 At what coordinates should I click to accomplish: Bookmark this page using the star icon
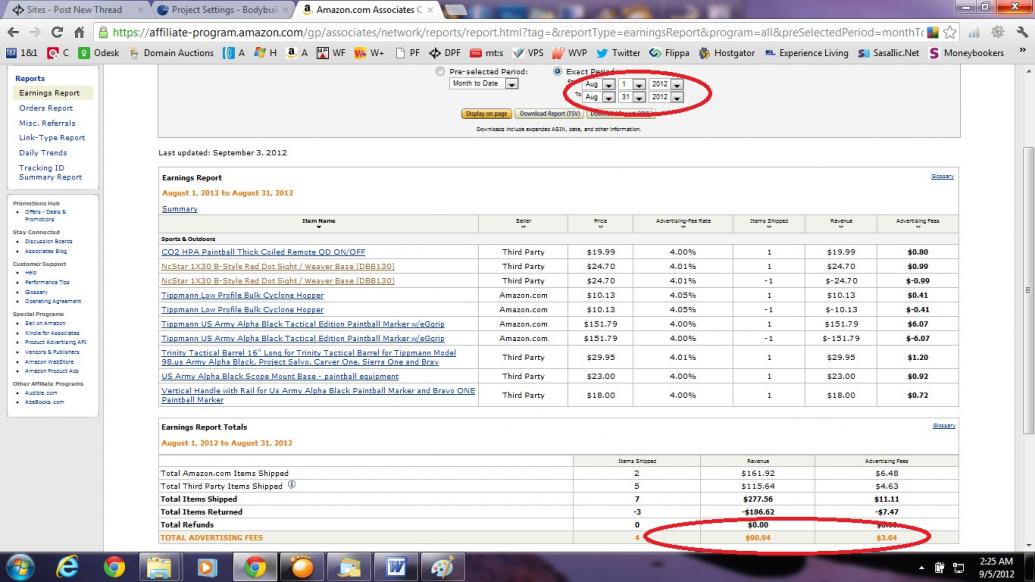tap(950, 32)
